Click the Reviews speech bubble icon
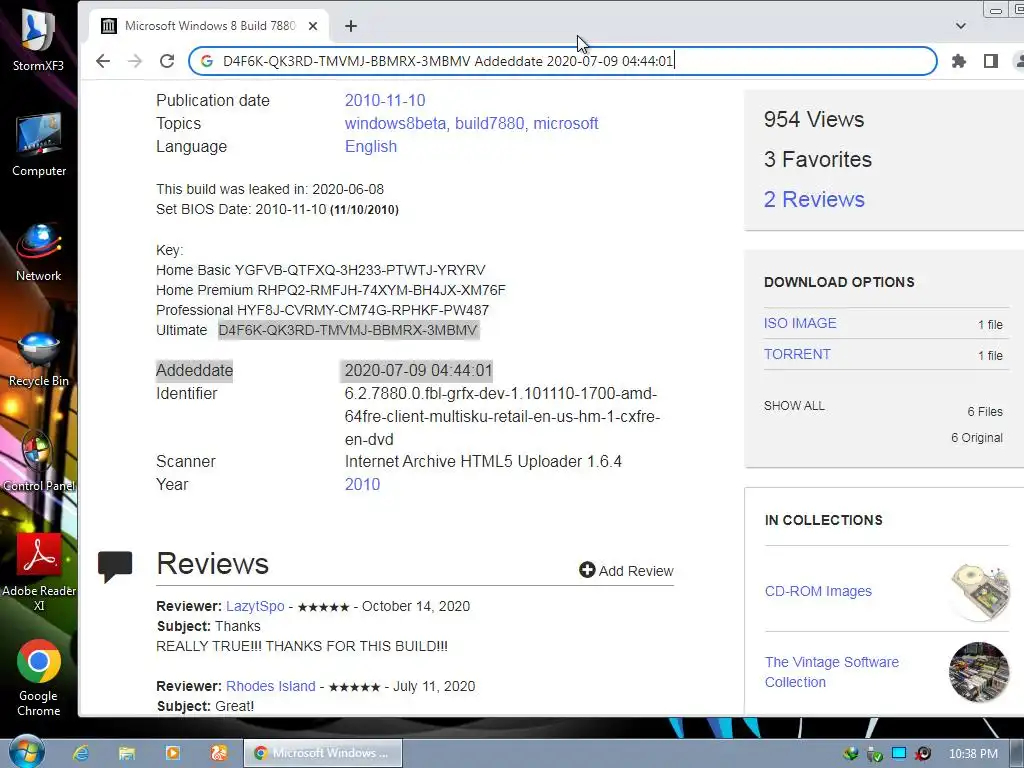Screen dimensions: 1024x768 115,566
